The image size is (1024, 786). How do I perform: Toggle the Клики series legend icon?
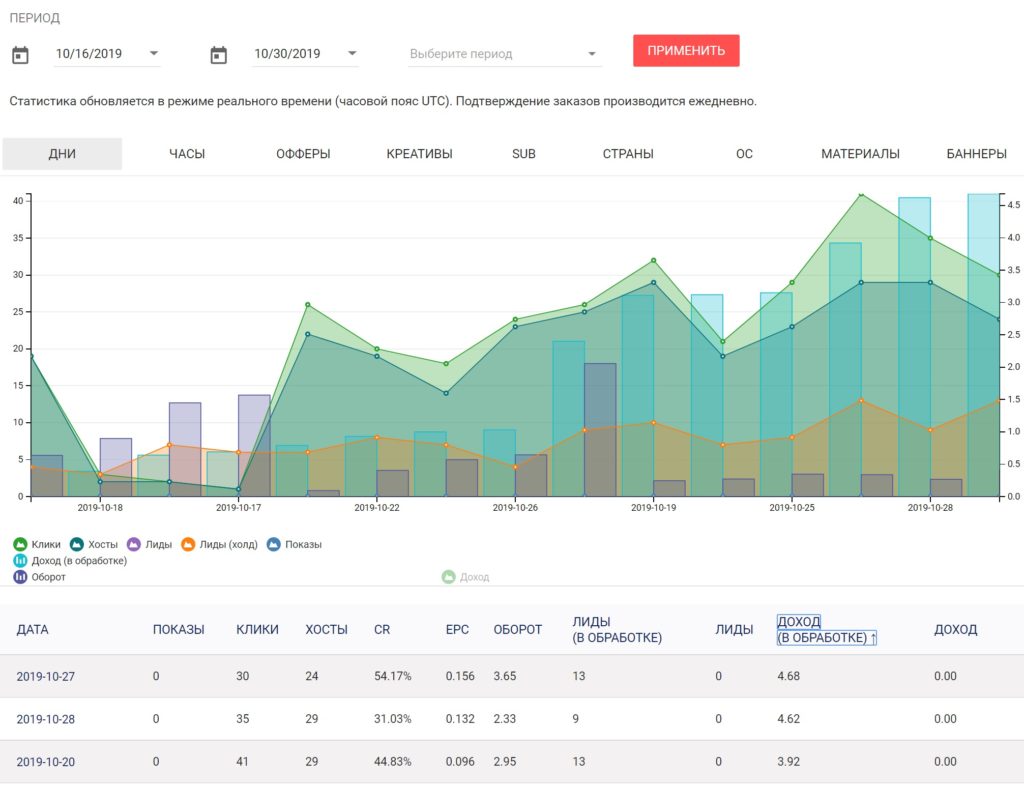[20, 544]
